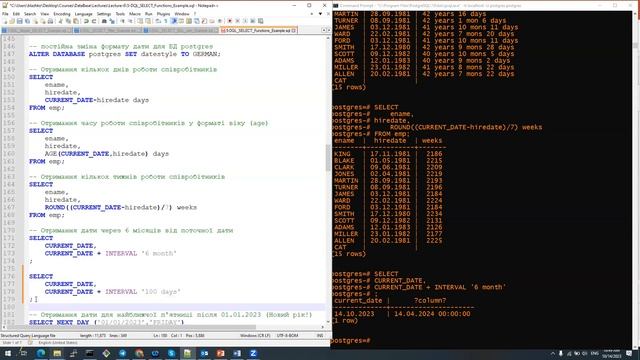Open the Encoding menu

[62, 14]
